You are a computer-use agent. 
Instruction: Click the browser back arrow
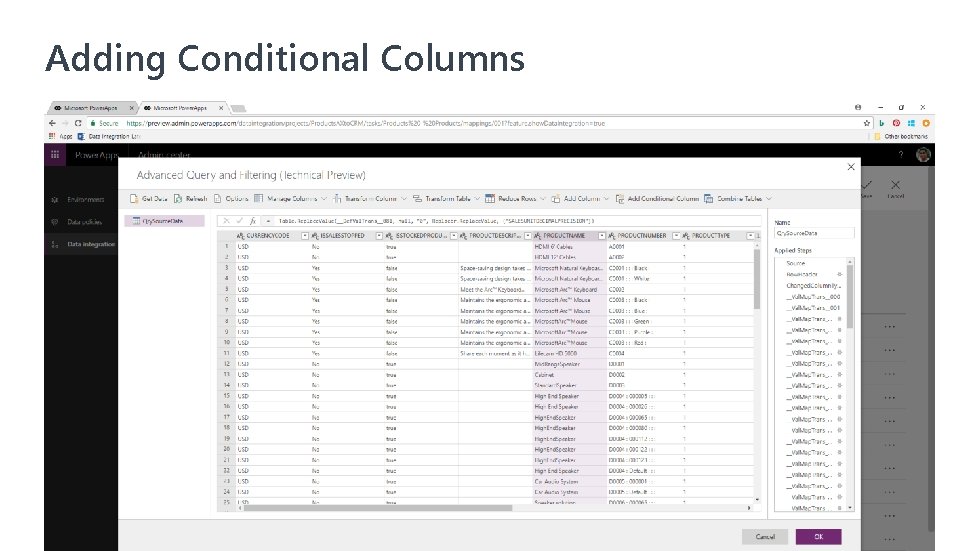point(52,124)
